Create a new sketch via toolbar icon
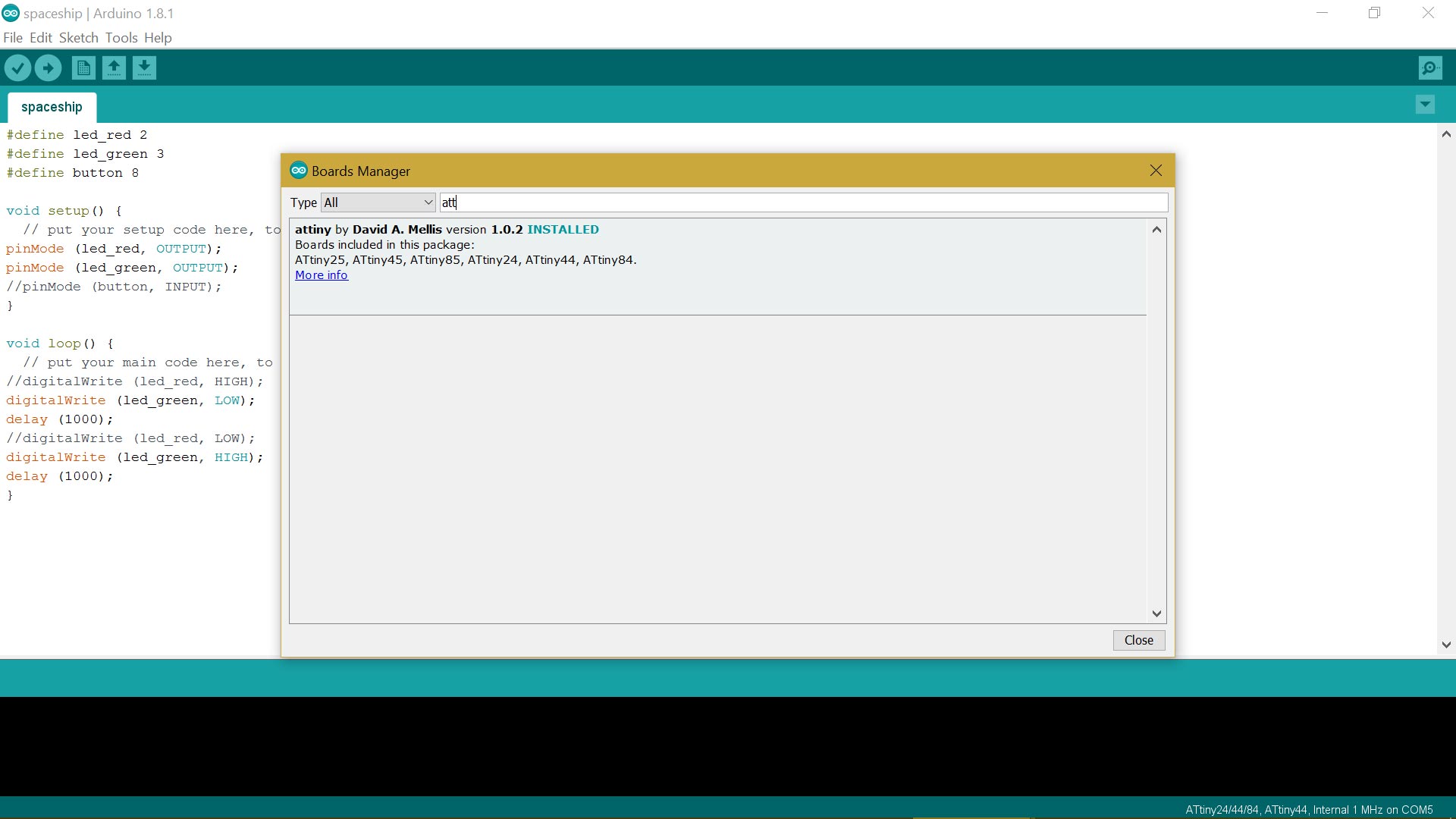The height and width of the screenshot is (819, 1456). [x=83, y=68]
